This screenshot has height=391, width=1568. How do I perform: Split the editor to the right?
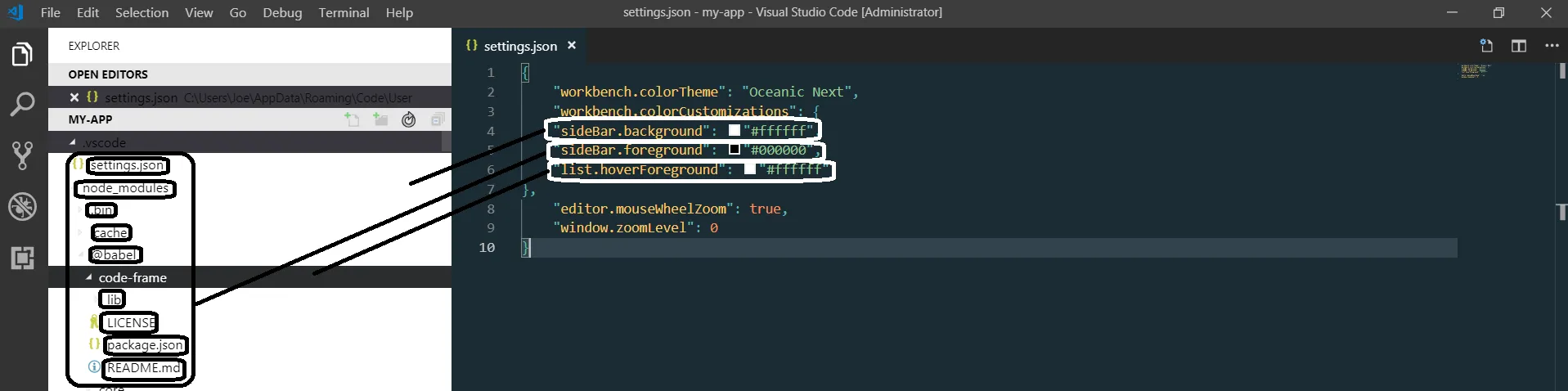[1519, 46]
